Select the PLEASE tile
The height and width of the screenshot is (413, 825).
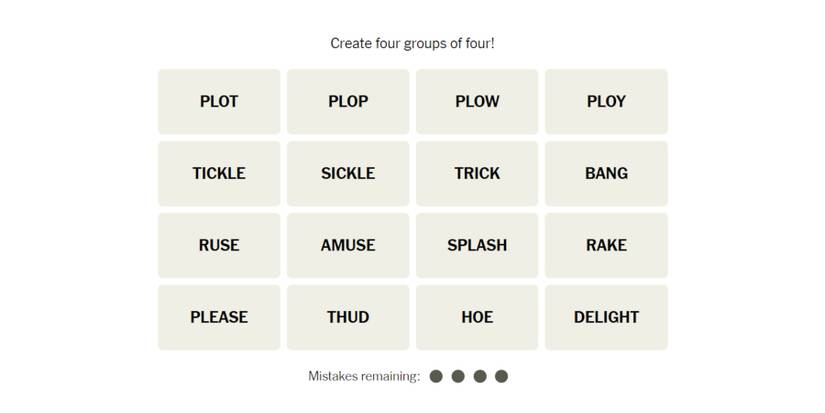pos(219,317)
